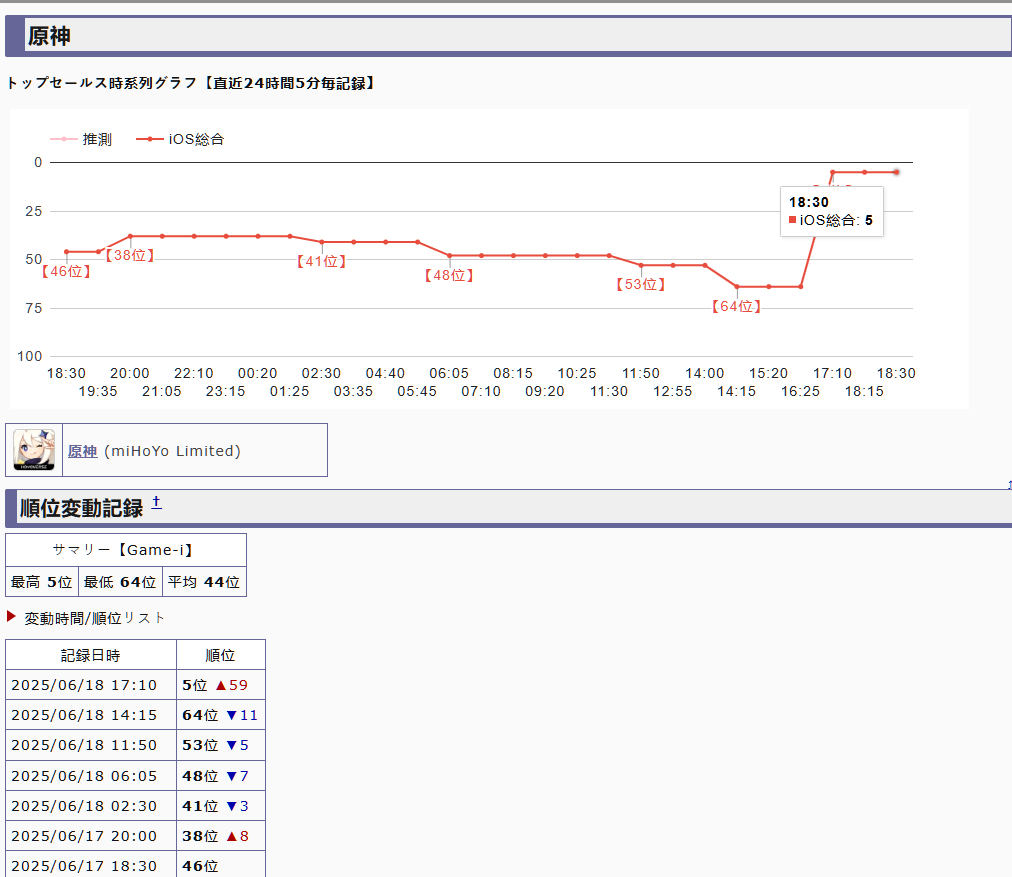Toggle the iOS総合 legend series

pyautogui.click(x=180, y=139)
